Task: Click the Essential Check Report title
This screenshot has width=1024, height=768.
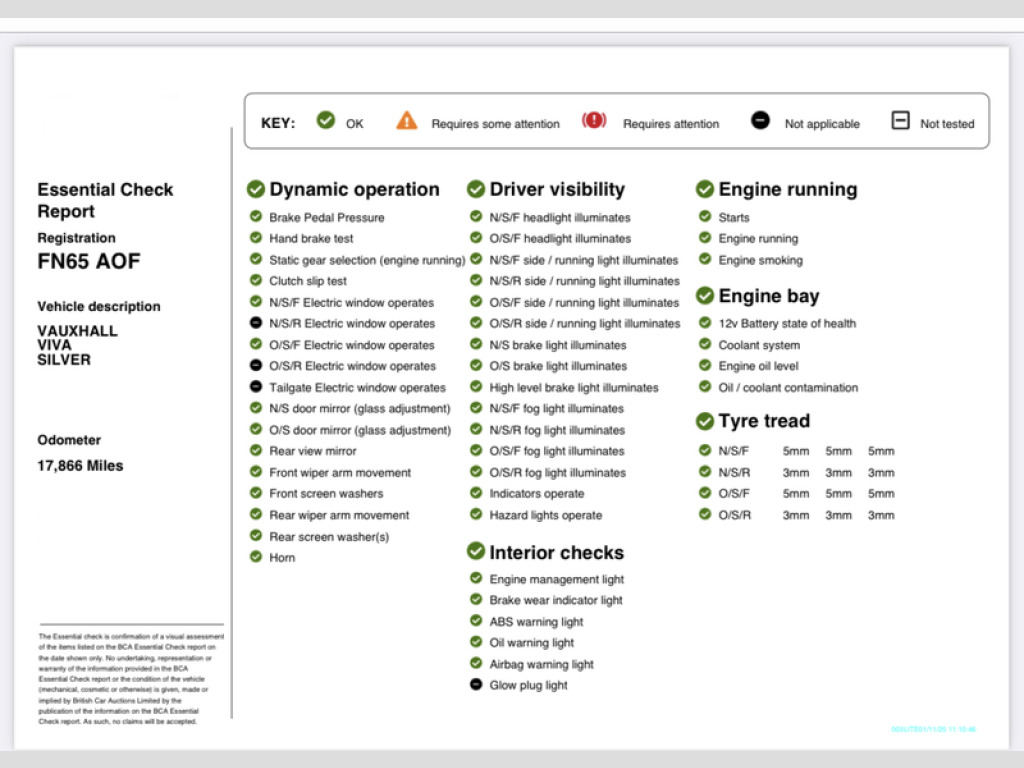Action: point(105,200)
